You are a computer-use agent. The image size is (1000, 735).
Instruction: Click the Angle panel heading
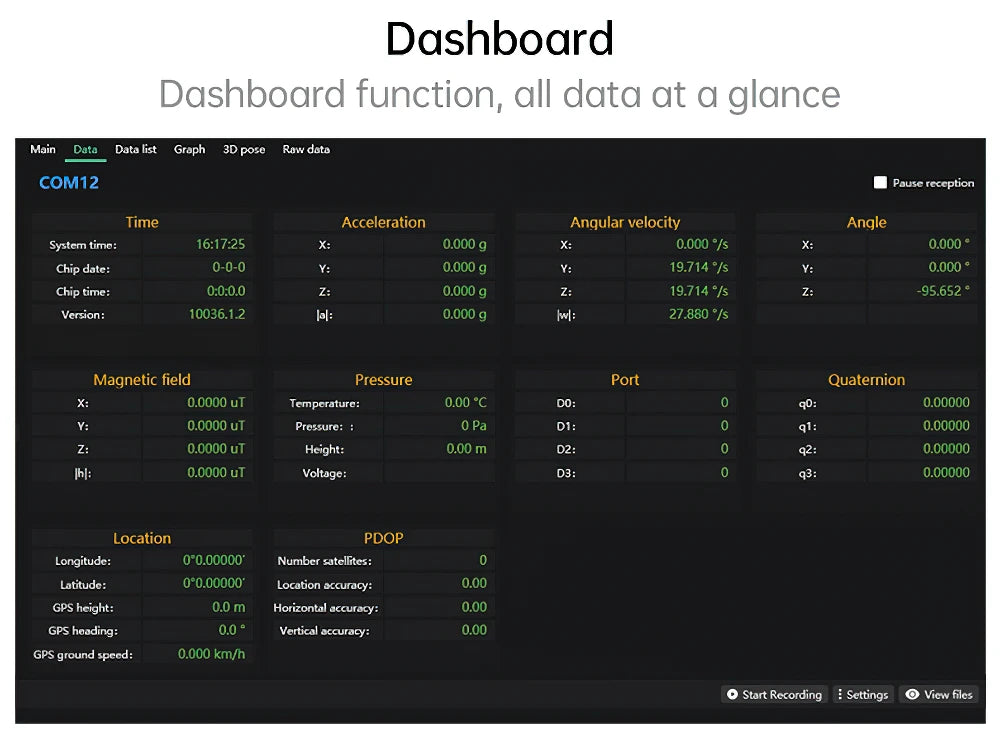866,222
